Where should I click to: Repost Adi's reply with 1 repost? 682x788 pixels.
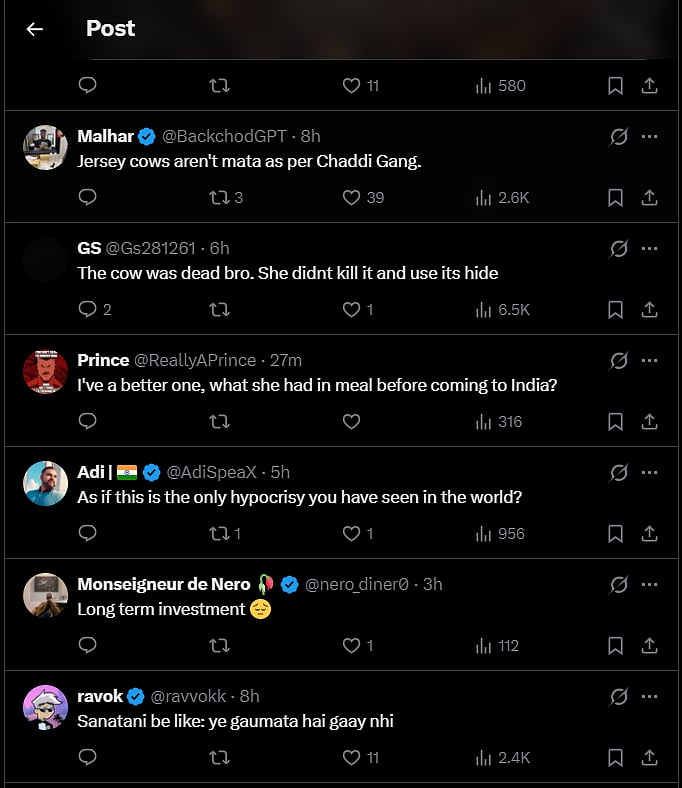[x=219, y=534]
